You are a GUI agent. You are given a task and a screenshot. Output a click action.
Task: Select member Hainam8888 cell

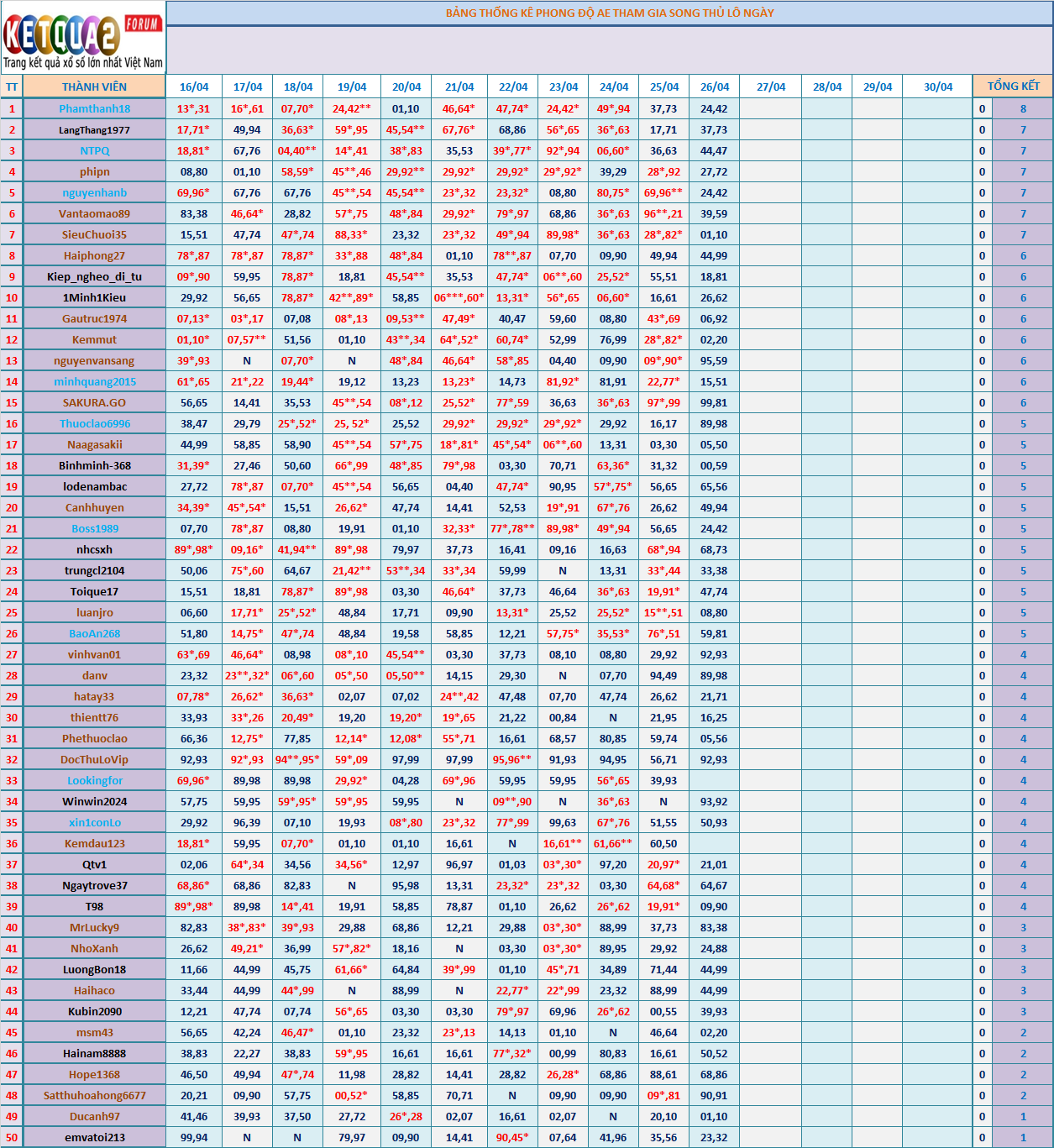pos(94,1053)
